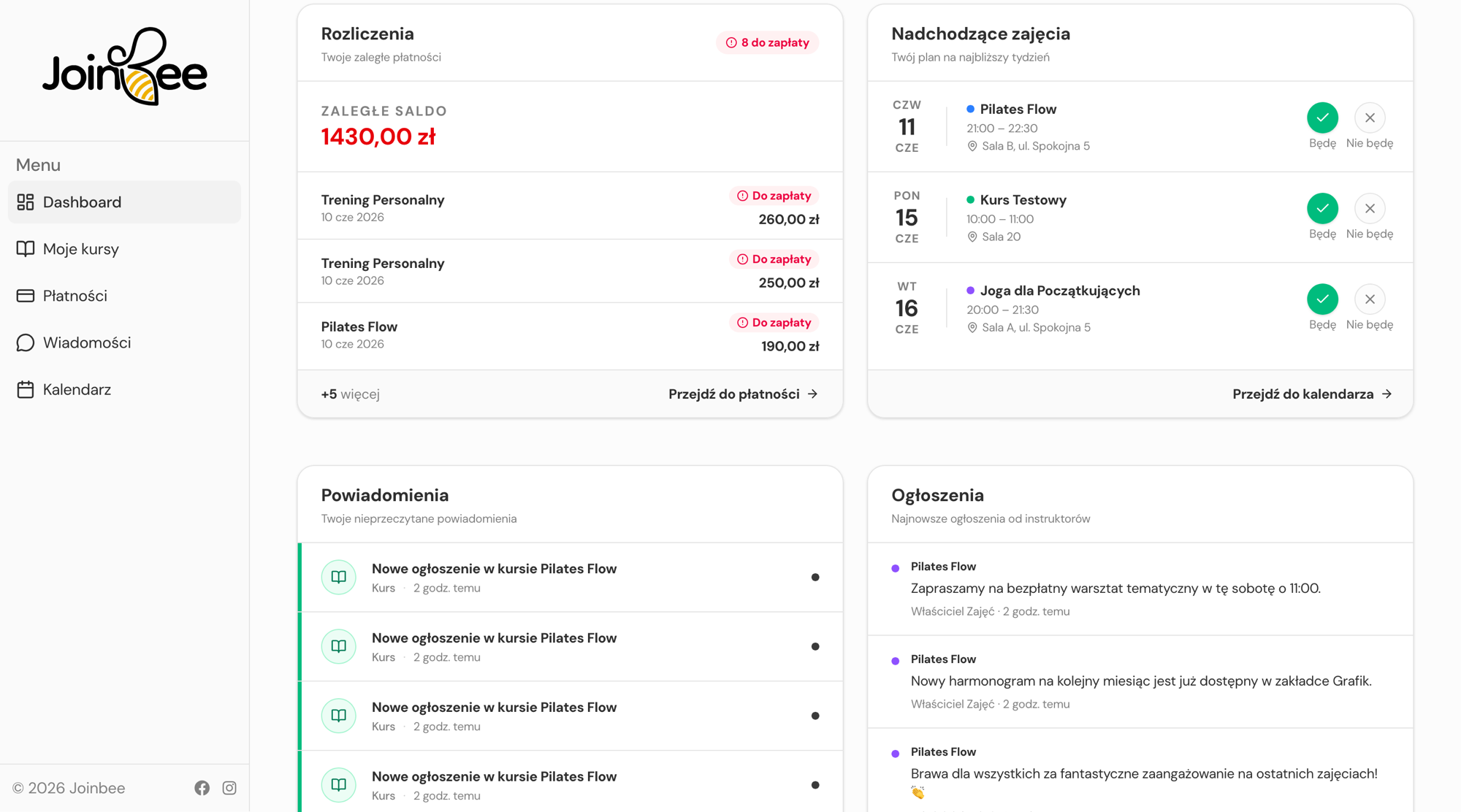
Task: Follow Przejdź do płatności link
Action: tap(743, 394)
